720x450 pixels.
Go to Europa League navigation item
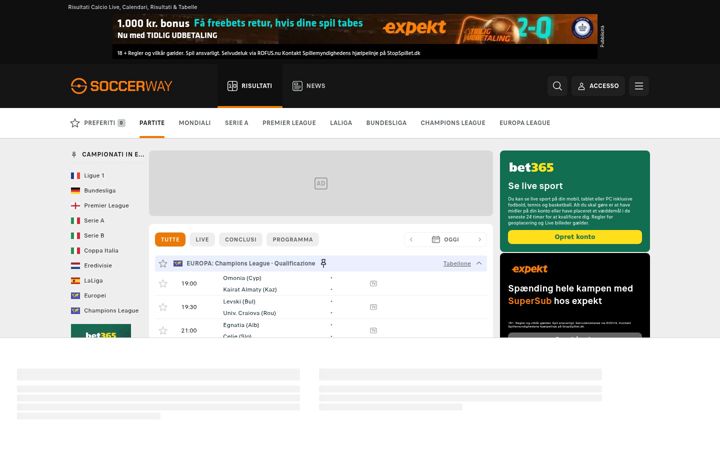click(x=525, y=123)
